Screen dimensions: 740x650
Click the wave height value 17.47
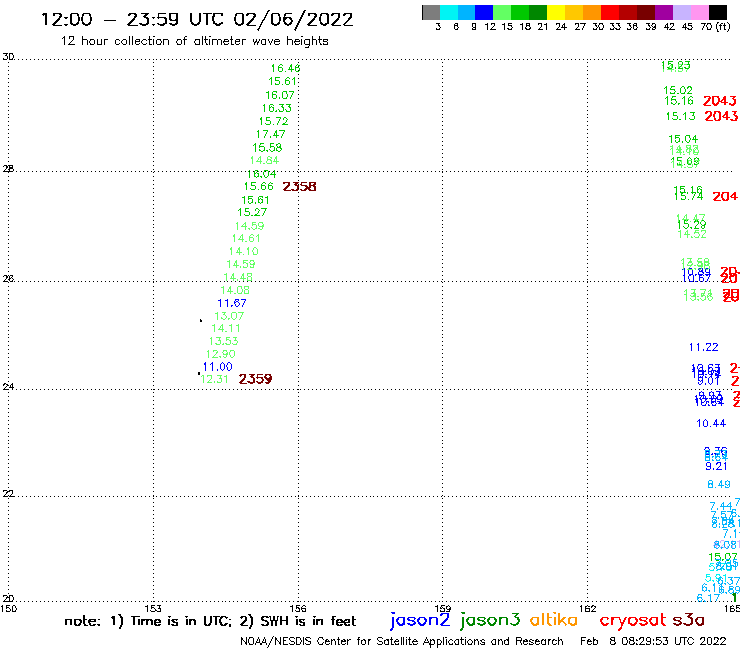coord(270,134)
